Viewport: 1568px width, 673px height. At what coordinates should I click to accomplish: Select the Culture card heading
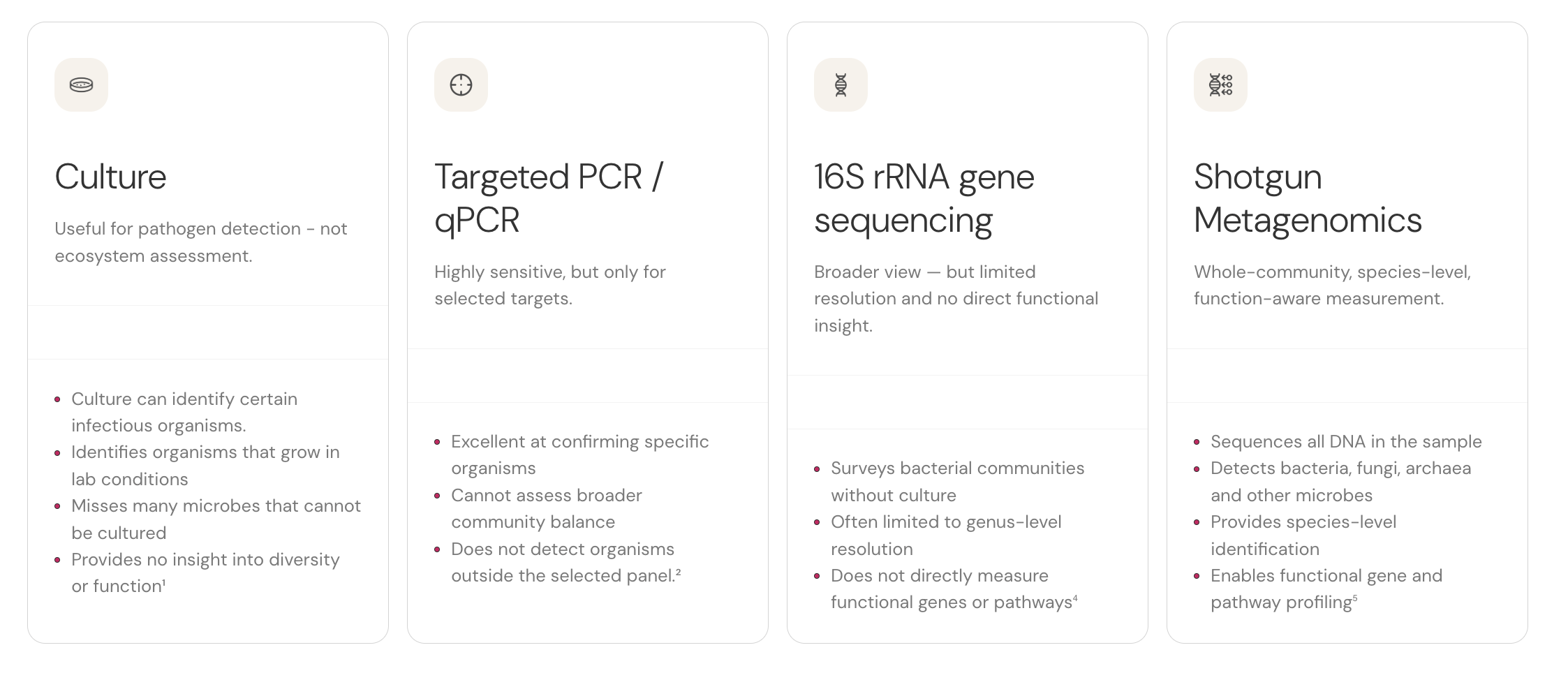(x=110, y=177)
